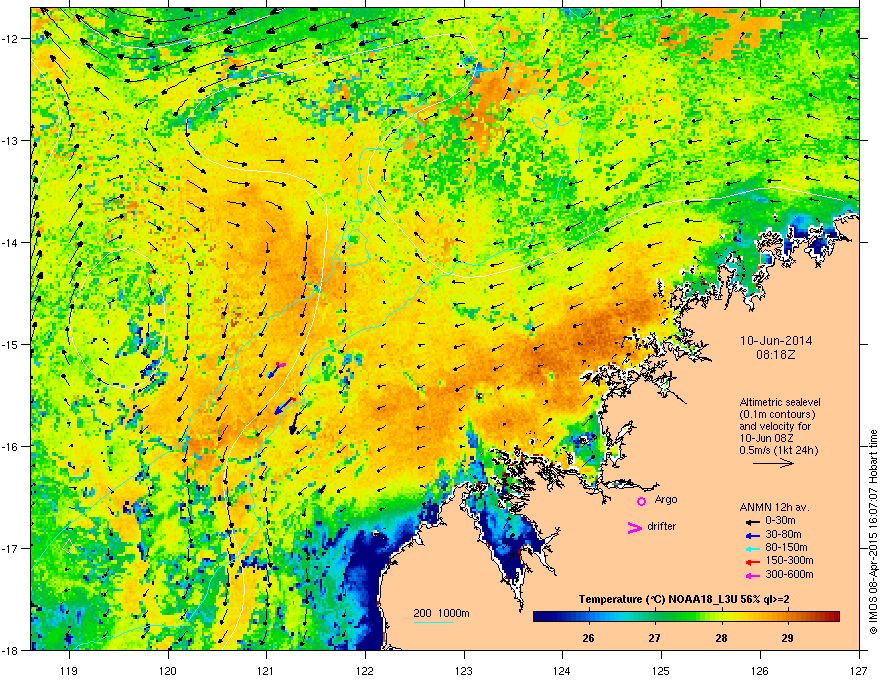Click the '200 1000m' isobath label
The height and width of the screenshot is (680, 880).
[441, 613]
